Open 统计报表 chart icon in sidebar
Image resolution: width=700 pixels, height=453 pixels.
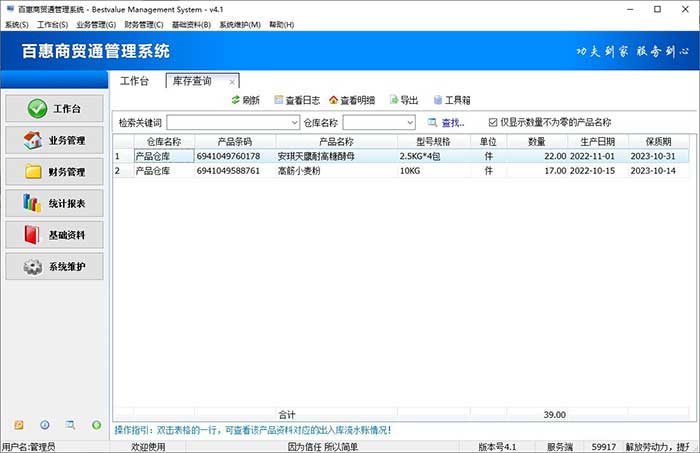click(32, 203)
